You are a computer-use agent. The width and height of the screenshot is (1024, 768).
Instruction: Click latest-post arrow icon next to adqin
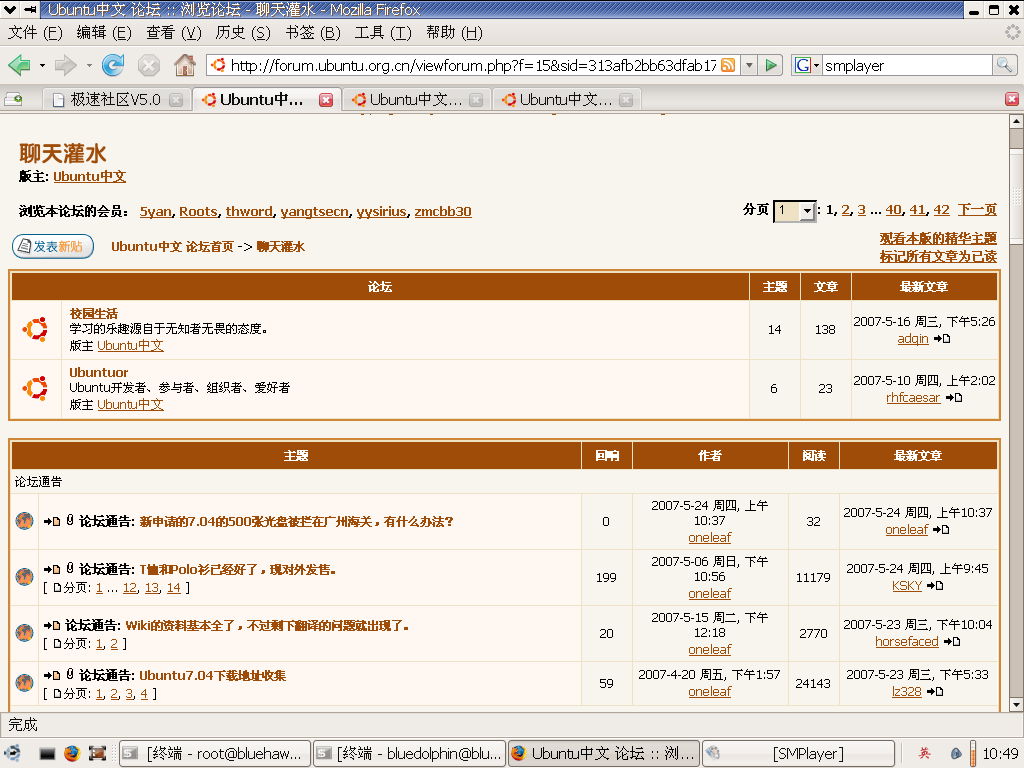click(942, 338)
